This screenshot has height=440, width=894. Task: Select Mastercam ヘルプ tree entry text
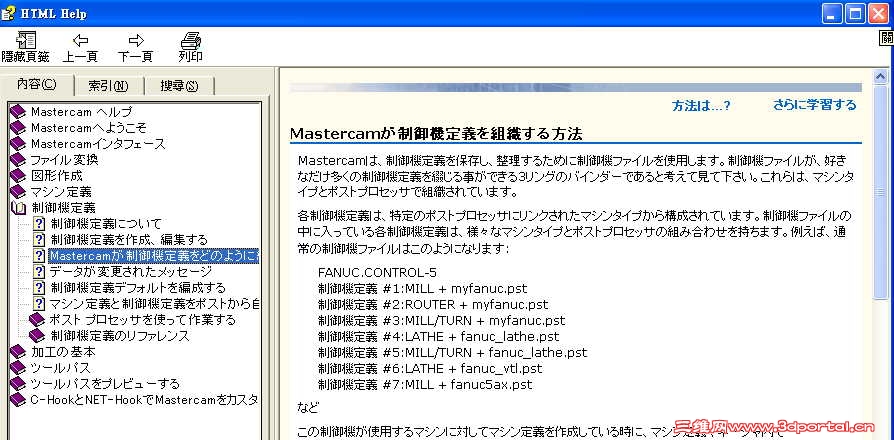pos(81,112)
